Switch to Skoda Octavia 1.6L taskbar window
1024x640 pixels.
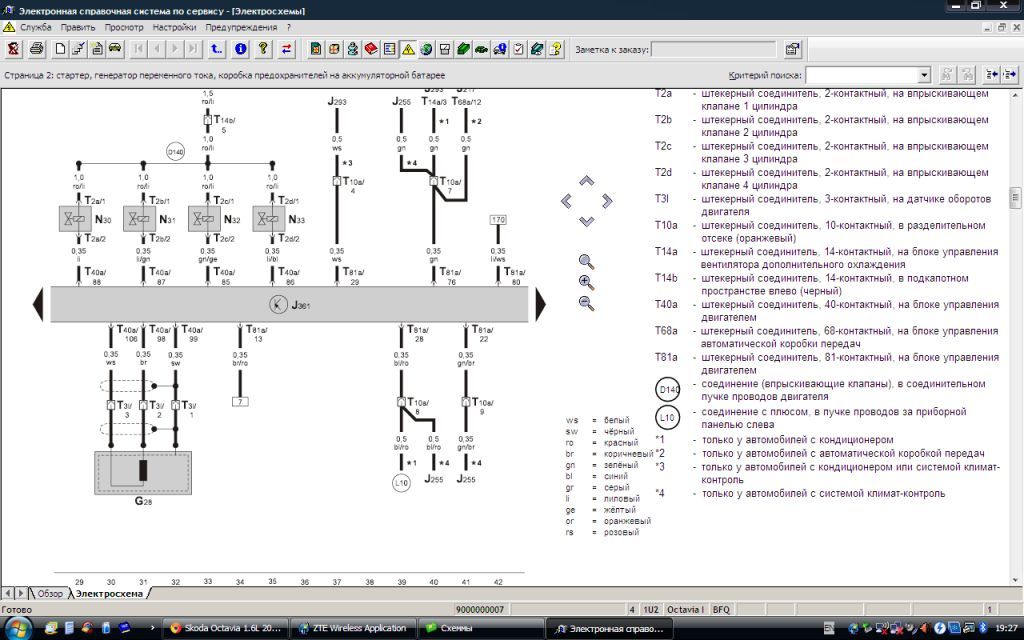pyautogui.click(x=225, y=628)
